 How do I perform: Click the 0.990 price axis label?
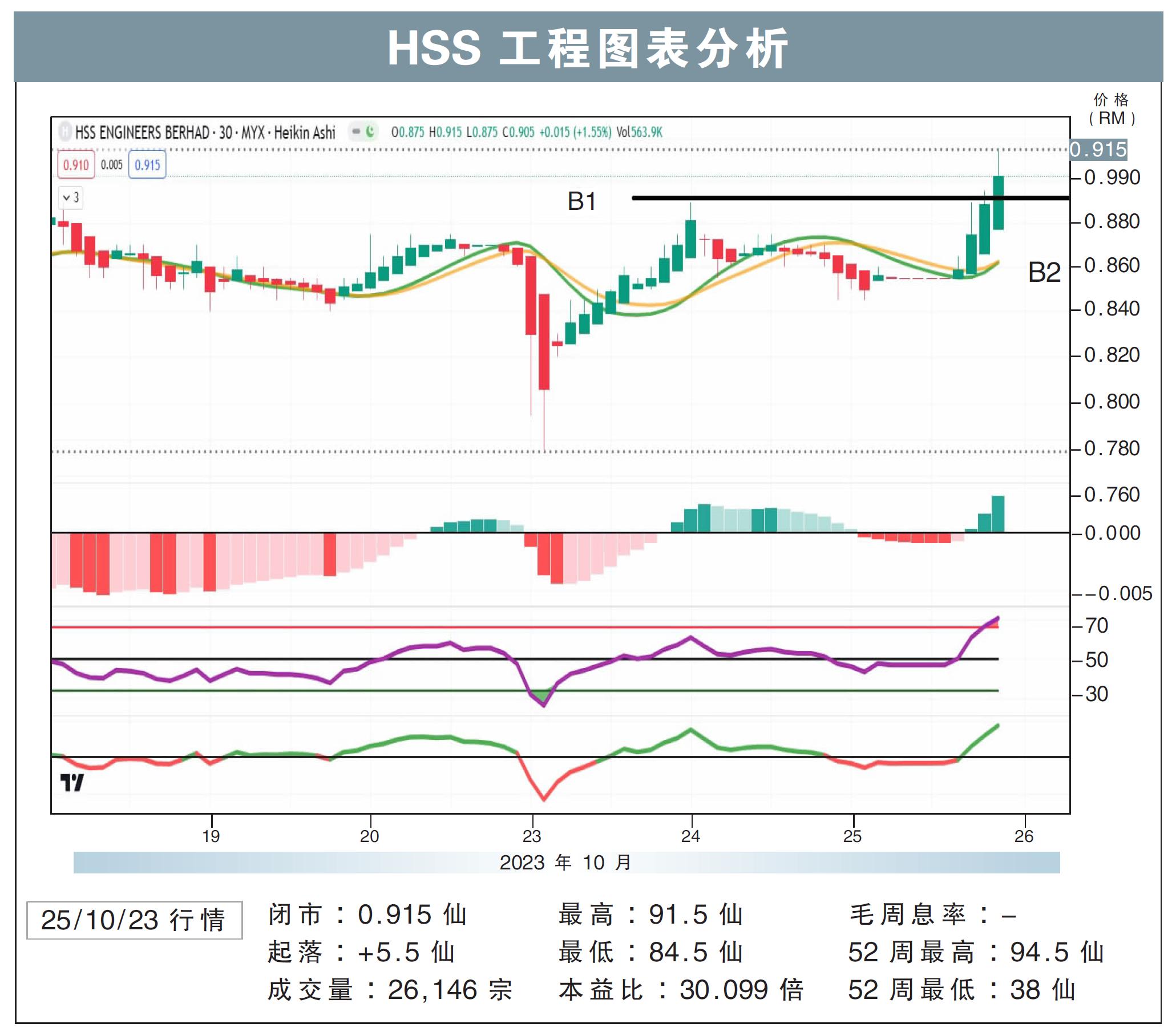1112,178
